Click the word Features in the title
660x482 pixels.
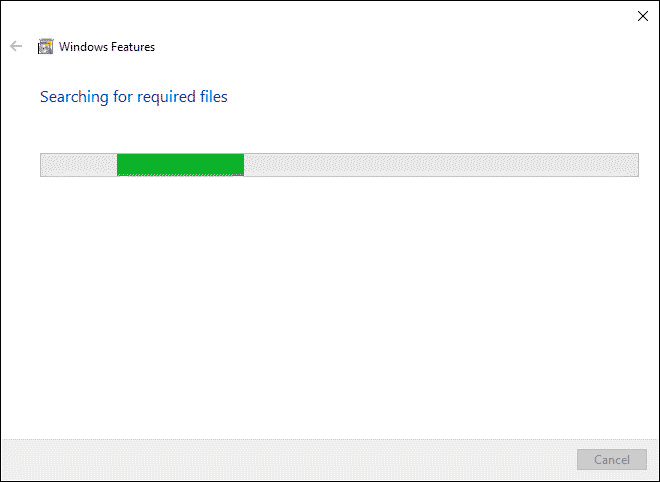click(x=133, y=47)
